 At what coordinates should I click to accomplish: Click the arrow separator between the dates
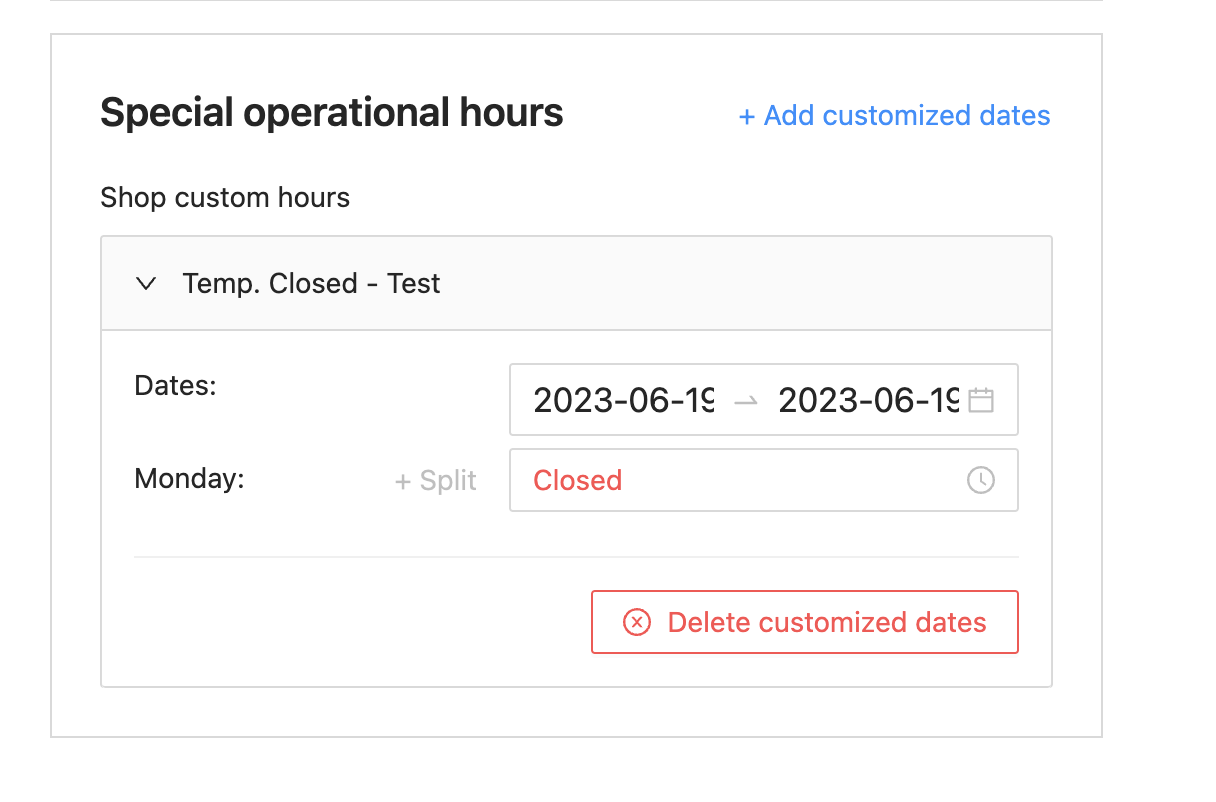click(x=746, y=401)
